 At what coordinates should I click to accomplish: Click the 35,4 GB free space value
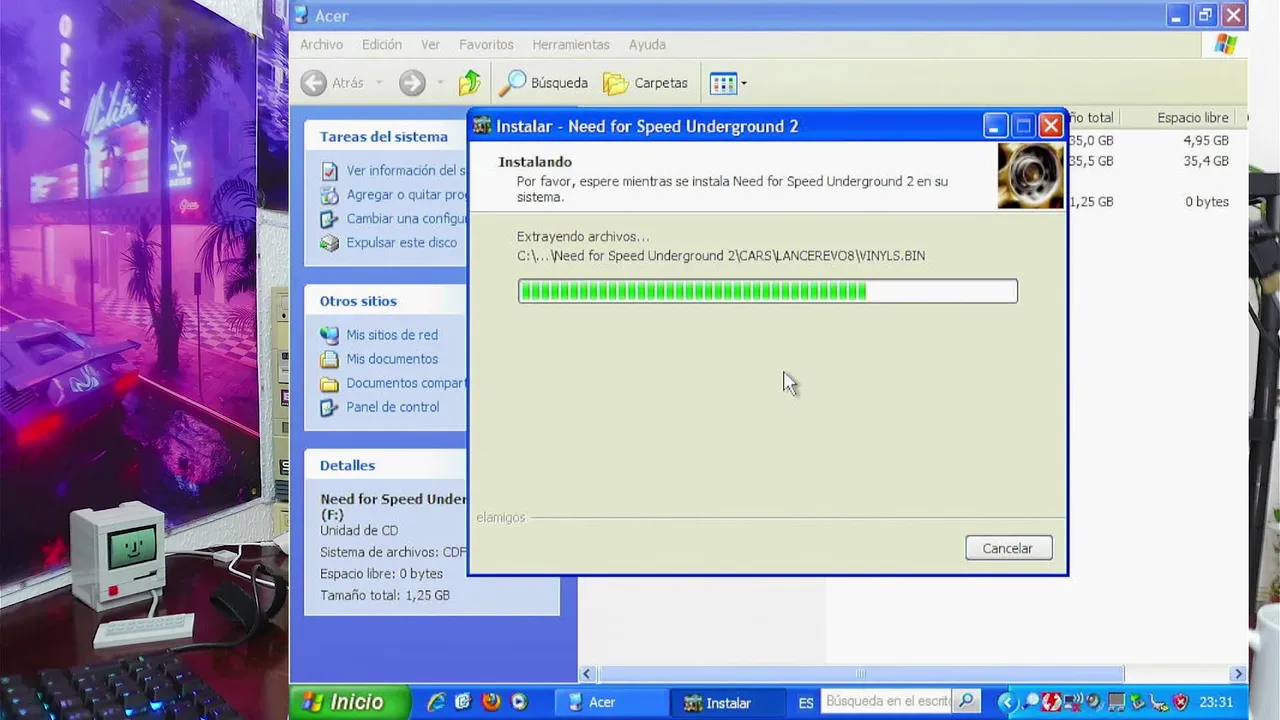point(1205,161)
